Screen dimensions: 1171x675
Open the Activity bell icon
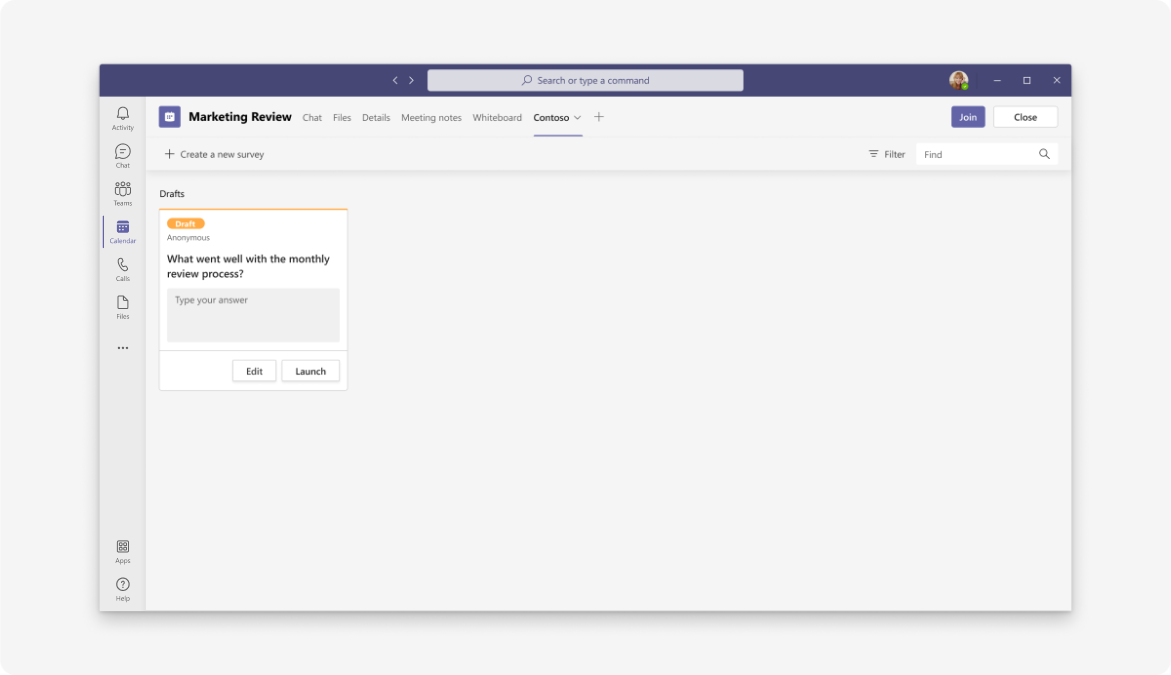[x=122, y=113]
